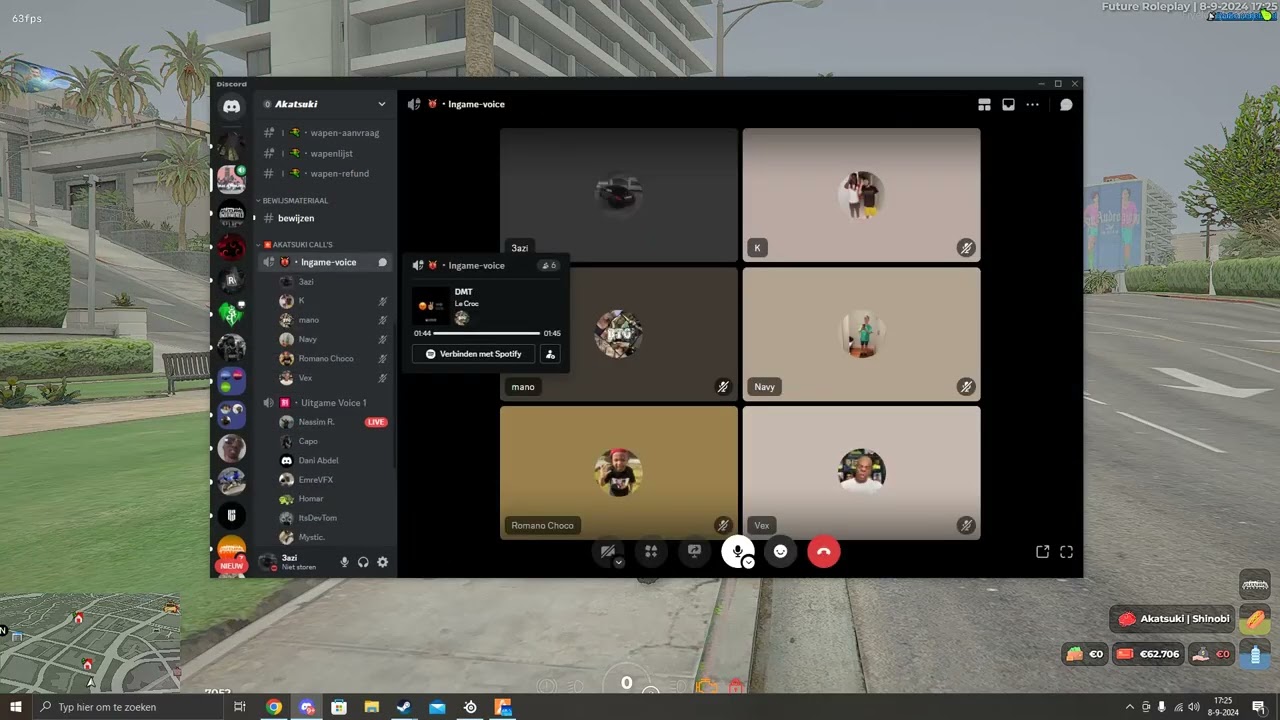
Task: Seek the DMT song progress bar
Action: [487, 333]
